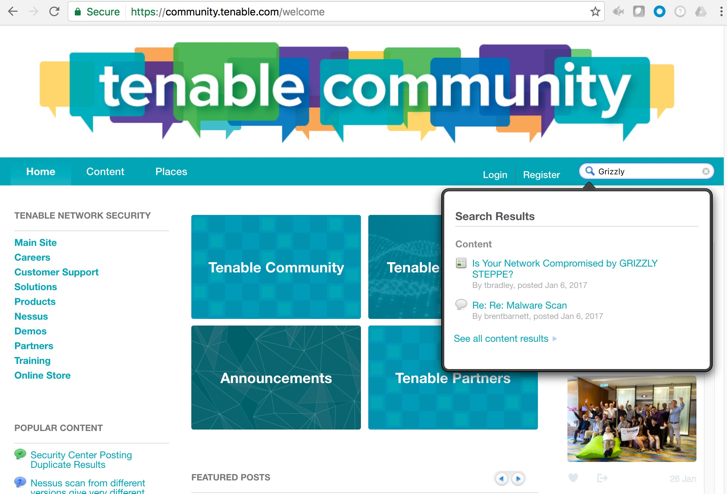The width and height of the screenshot is (727, 494).
Task: Reload the page with the refresh icon
Action: coord(54,11)
